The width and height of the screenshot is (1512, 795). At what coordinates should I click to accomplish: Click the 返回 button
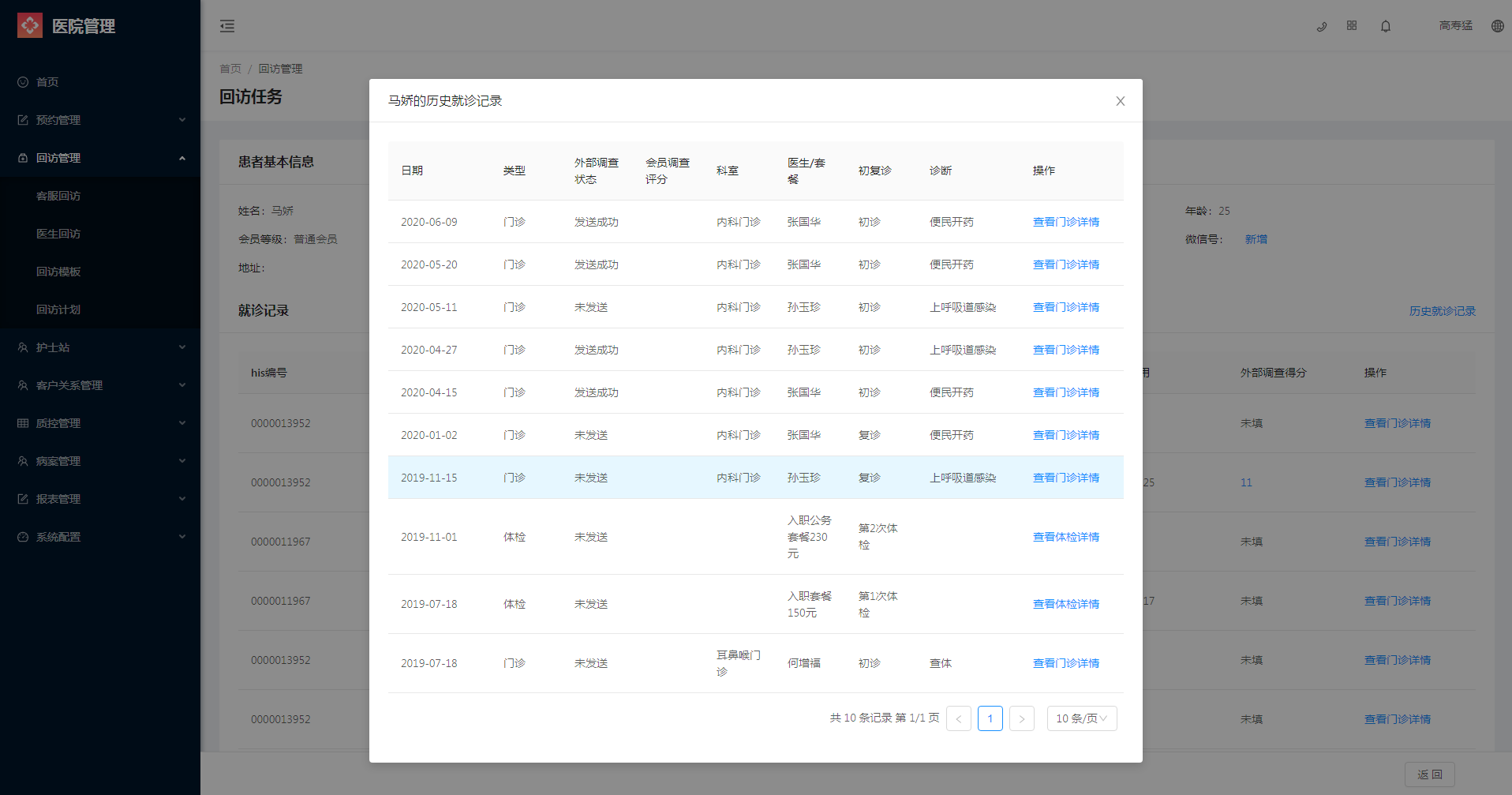(1430, 774)
